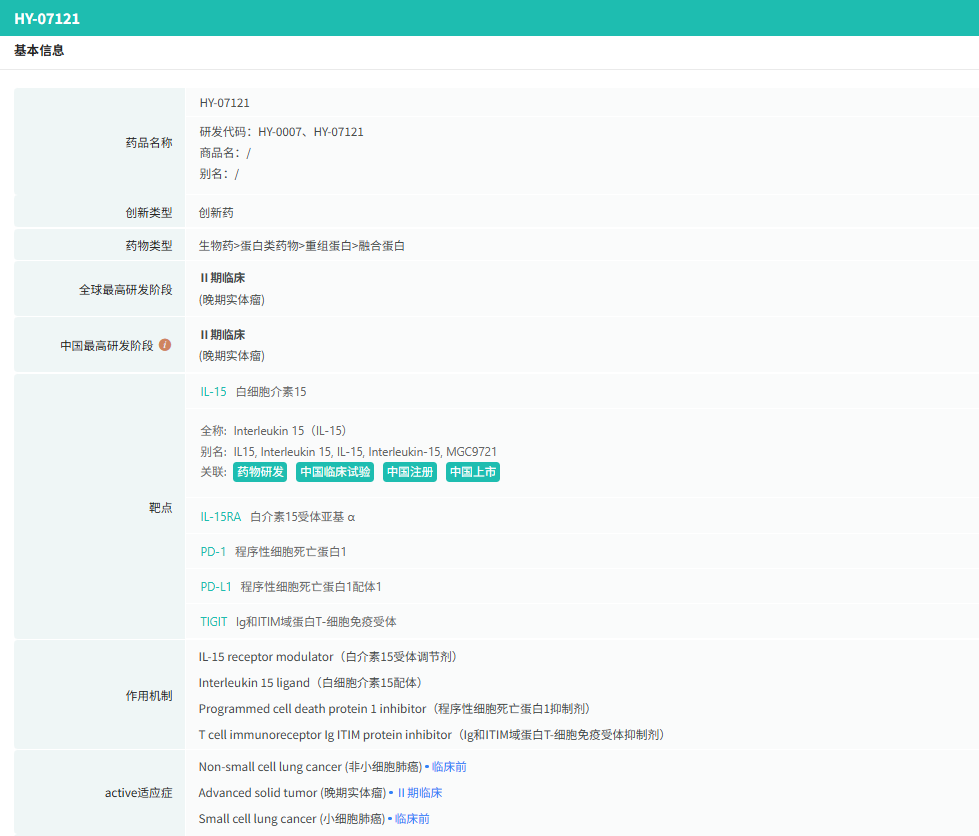Select the 研发代码：HY-0007、HY-07121 text

coord(282,132)
